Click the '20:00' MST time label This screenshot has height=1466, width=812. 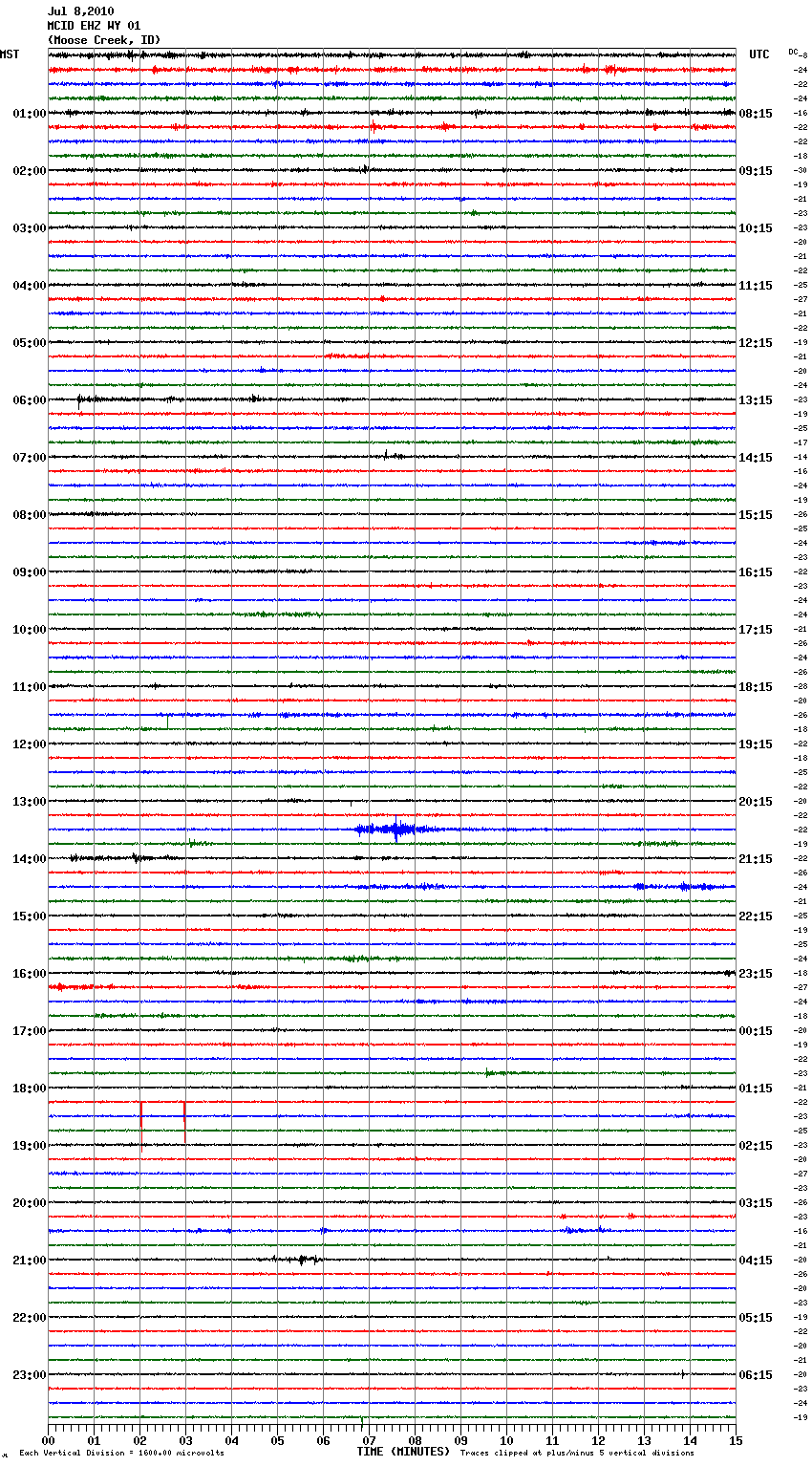30,1203
